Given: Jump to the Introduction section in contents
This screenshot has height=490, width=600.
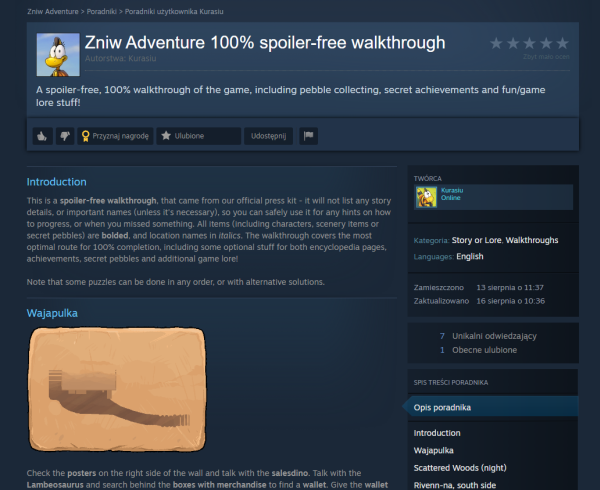Looking at the screenshot, I should coord(437,433).
